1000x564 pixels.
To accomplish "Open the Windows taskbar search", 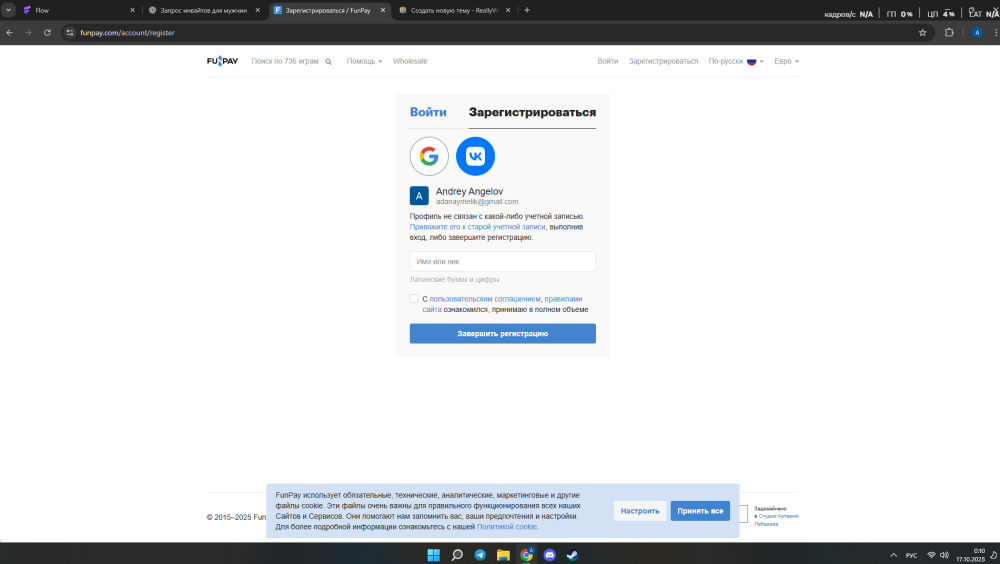I will click(457, 555).
